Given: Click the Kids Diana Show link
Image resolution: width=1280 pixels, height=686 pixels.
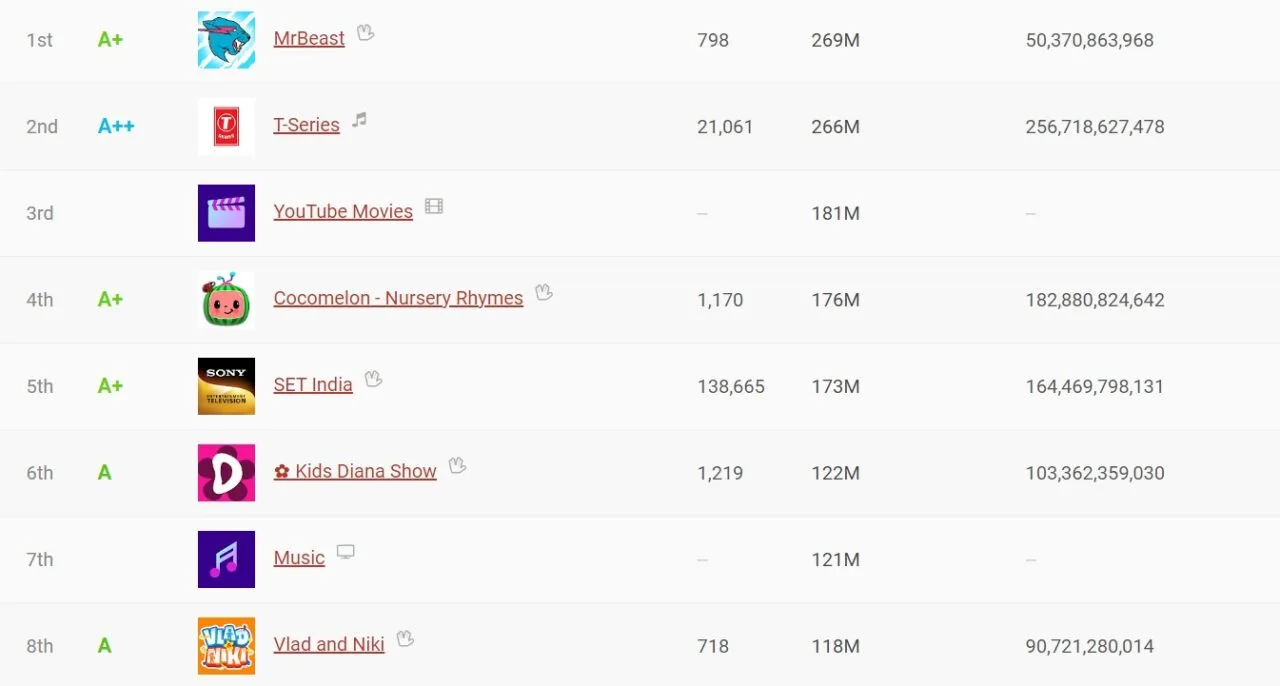Looking at the screenshot, I should 355,472.
